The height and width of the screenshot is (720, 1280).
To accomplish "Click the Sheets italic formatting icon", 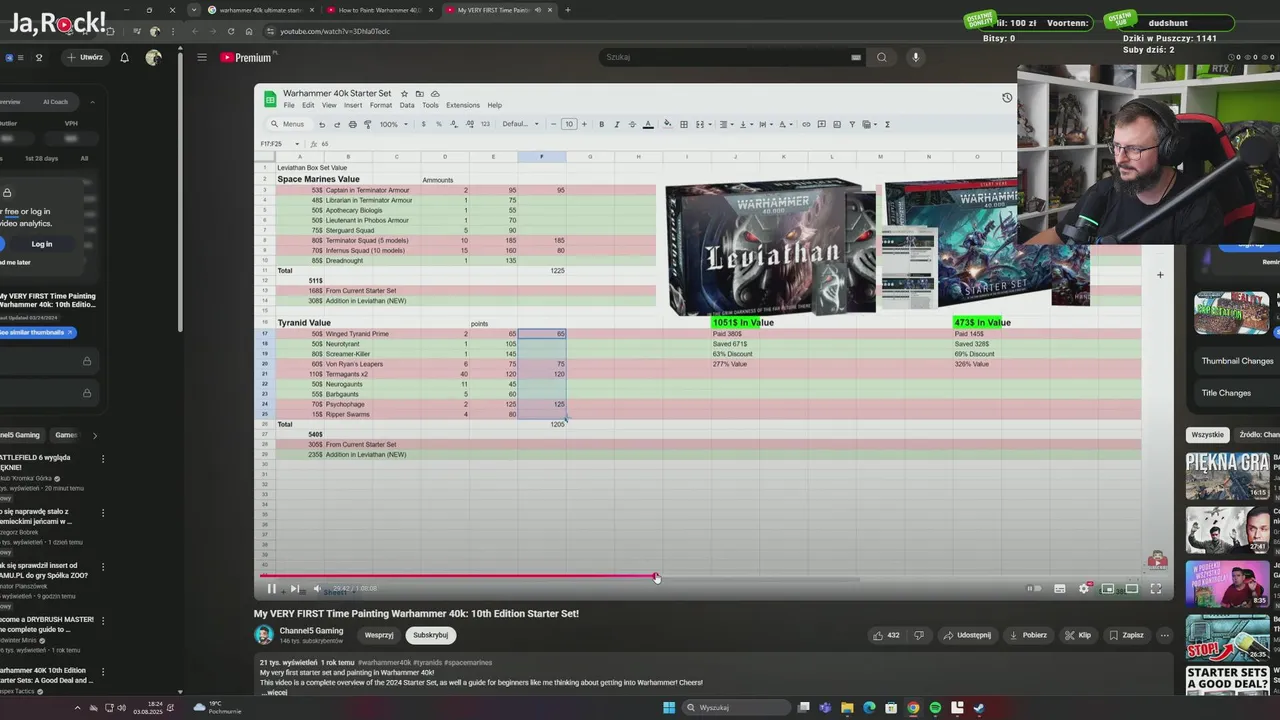I will coord(617,124).
